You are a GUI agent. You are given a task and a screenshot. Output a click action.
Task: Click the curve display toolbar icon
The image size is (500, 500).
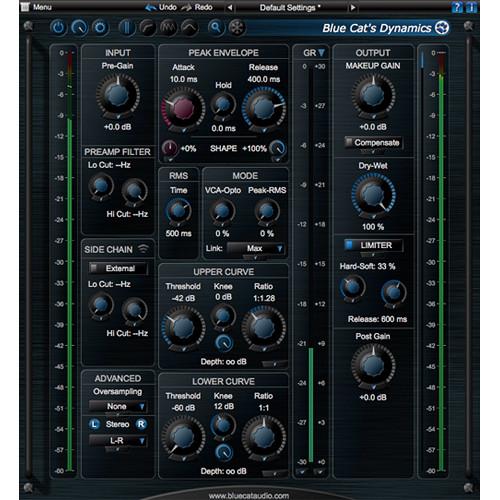pyautogui.click(x=148, y=27)
